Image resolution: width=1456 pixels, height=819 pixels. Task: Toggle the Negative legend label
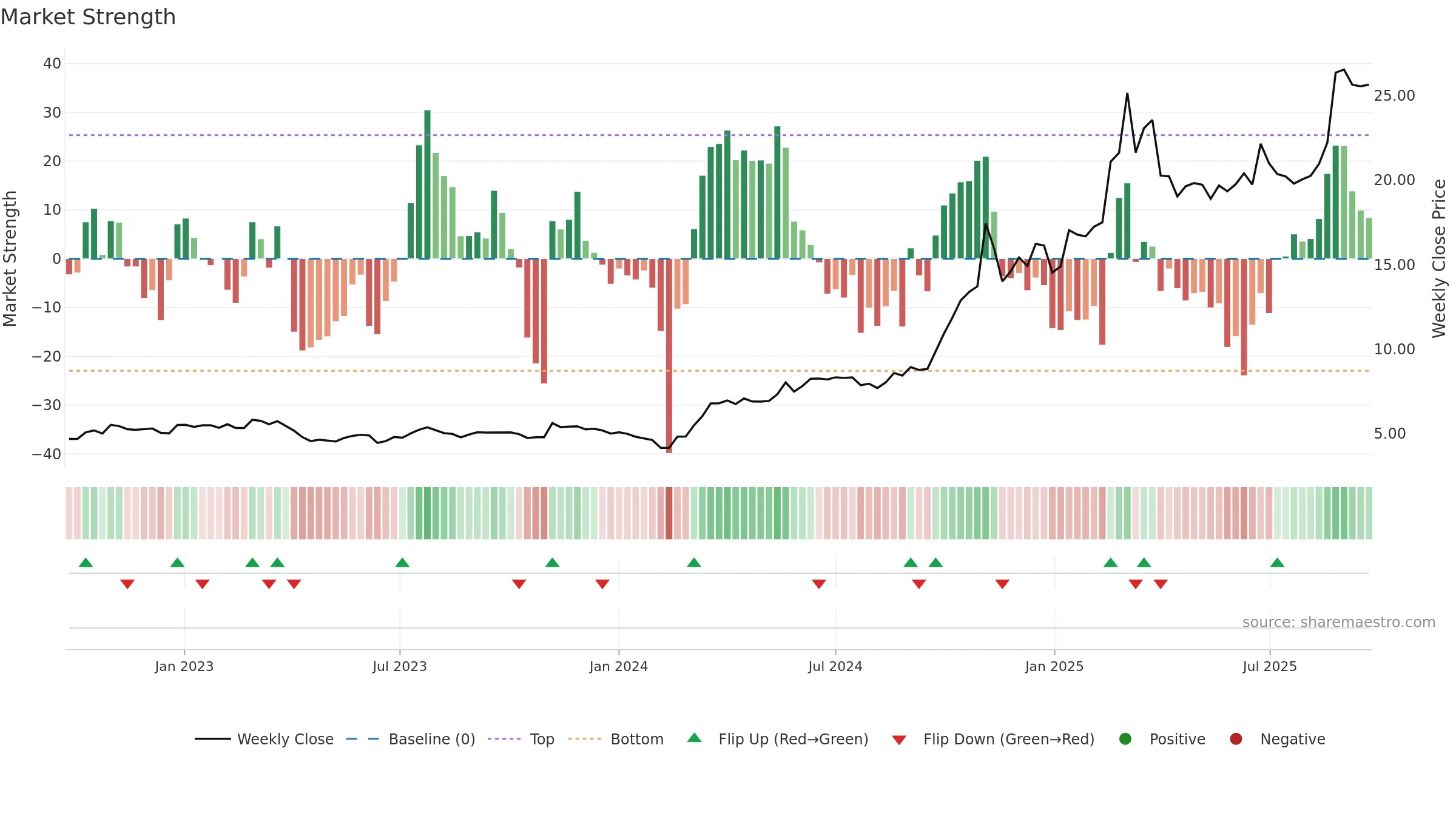1293,740
